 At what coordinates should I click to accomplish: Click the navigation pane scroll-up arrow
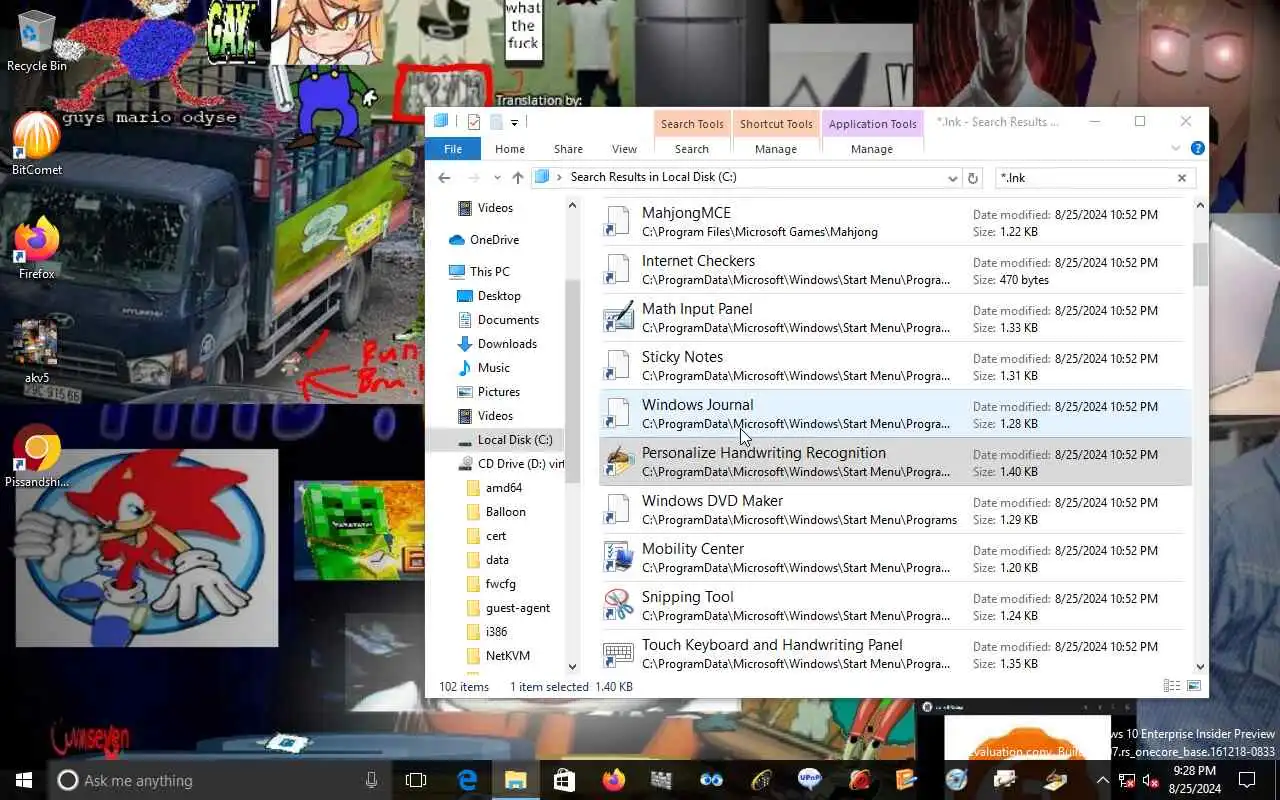[x=572, y=205]
